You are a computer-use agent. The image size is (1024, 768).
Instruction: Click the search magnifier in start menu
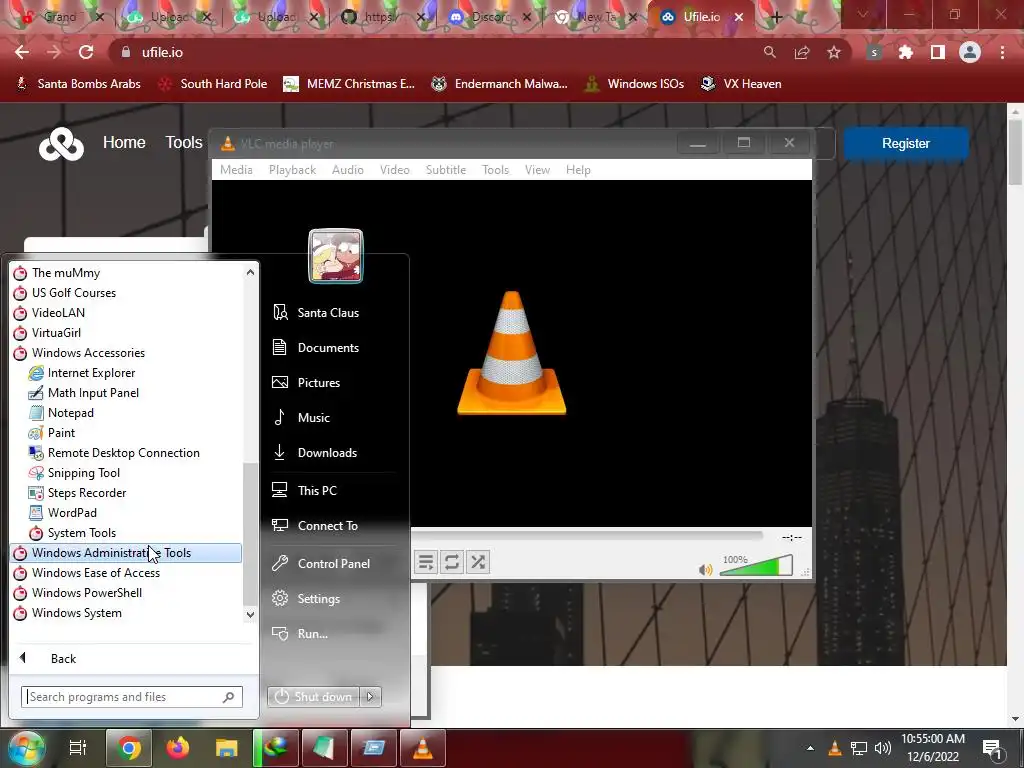[x=229, y=697]
